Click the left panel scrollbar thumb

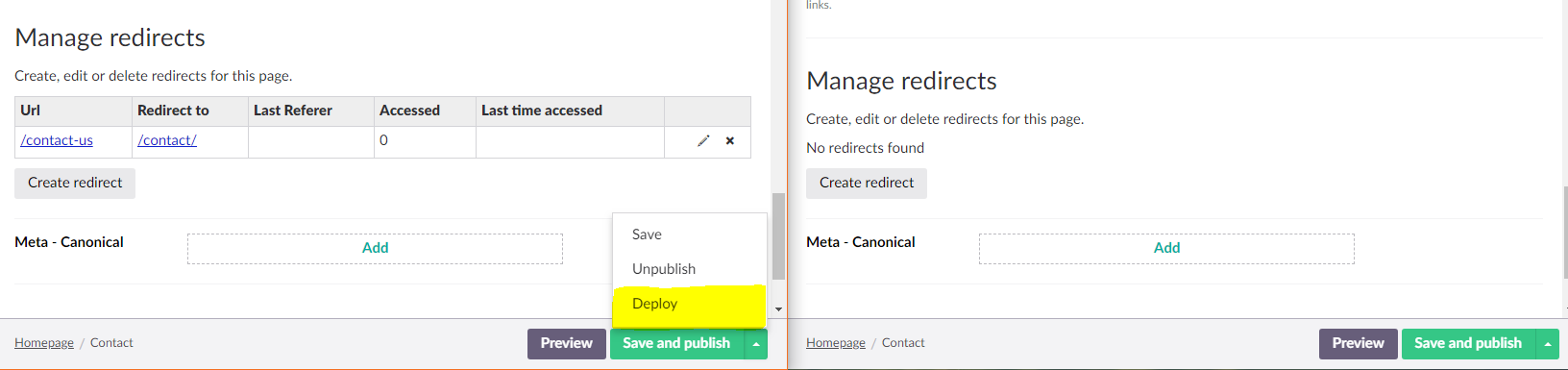pos(778,236)
